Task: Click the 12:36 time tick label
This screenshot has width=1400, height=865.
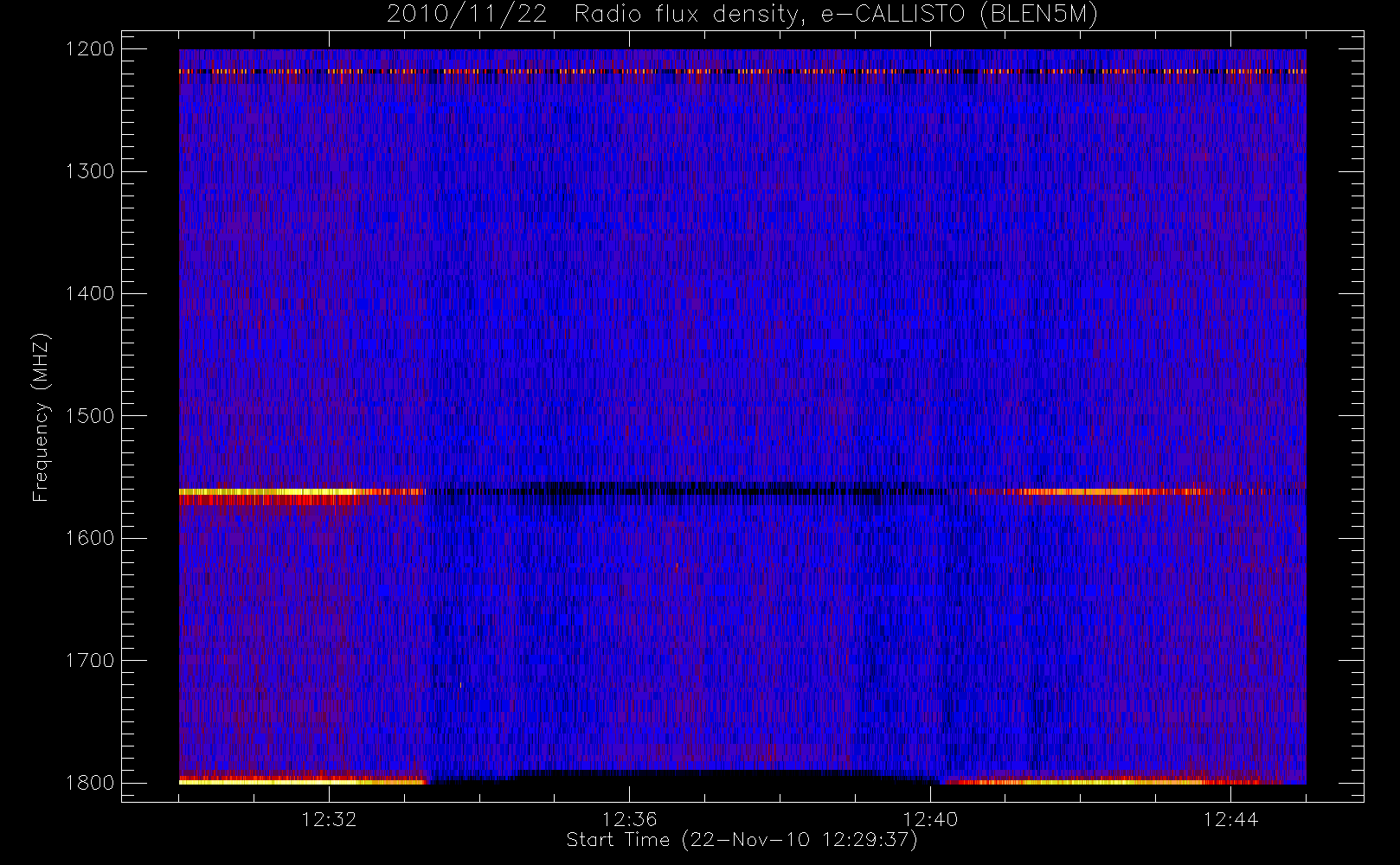Action: 630,819
